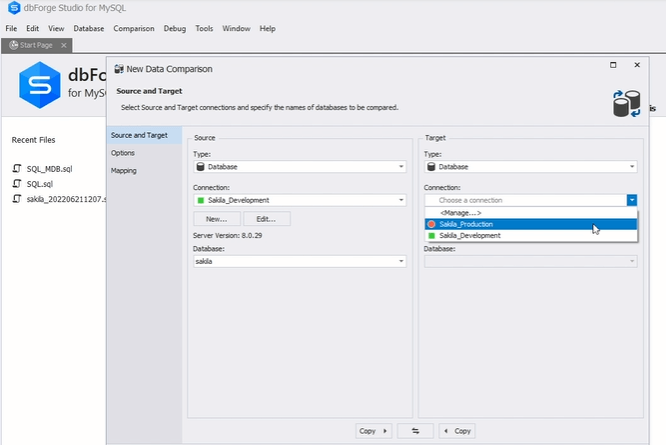The height and width of the screenshot is (445, 666).
Task: Click the SQL.sql file icon
Action: (17, 184)
